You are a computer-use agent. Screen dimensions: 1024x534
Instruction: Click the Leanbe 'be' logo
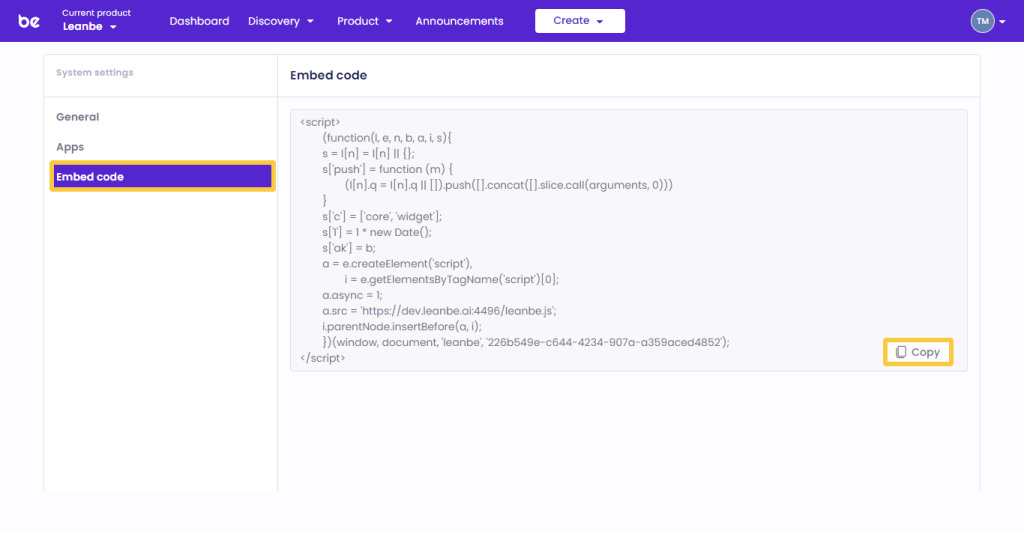point(29,21)
